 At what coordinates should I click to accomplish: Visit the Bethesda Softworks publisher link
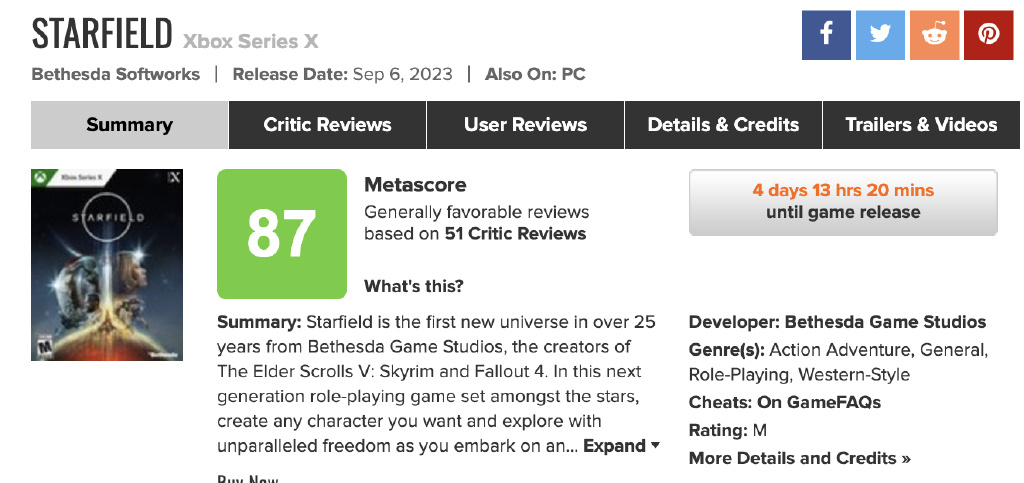[116, 74]
